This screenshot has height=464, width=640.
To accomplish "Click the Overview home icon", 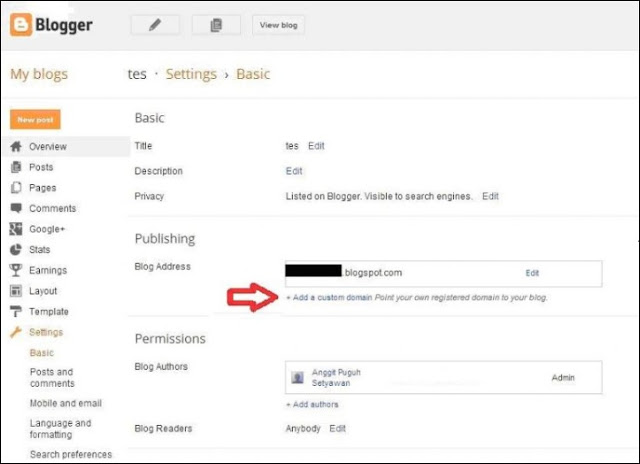I will tap(16, 147).
